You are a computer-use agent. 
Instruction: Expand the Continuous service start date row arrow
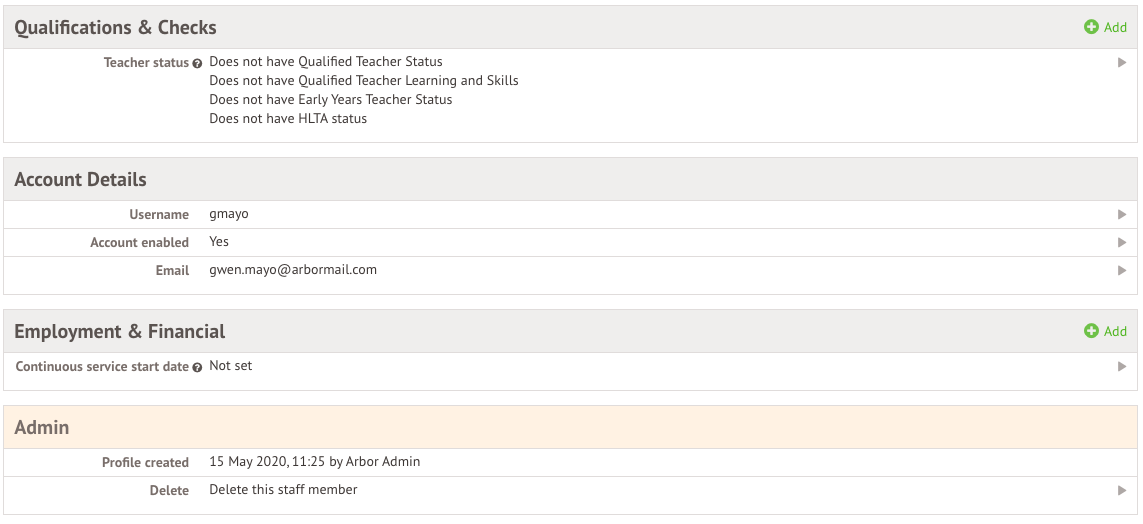[x=1122, y=367]
